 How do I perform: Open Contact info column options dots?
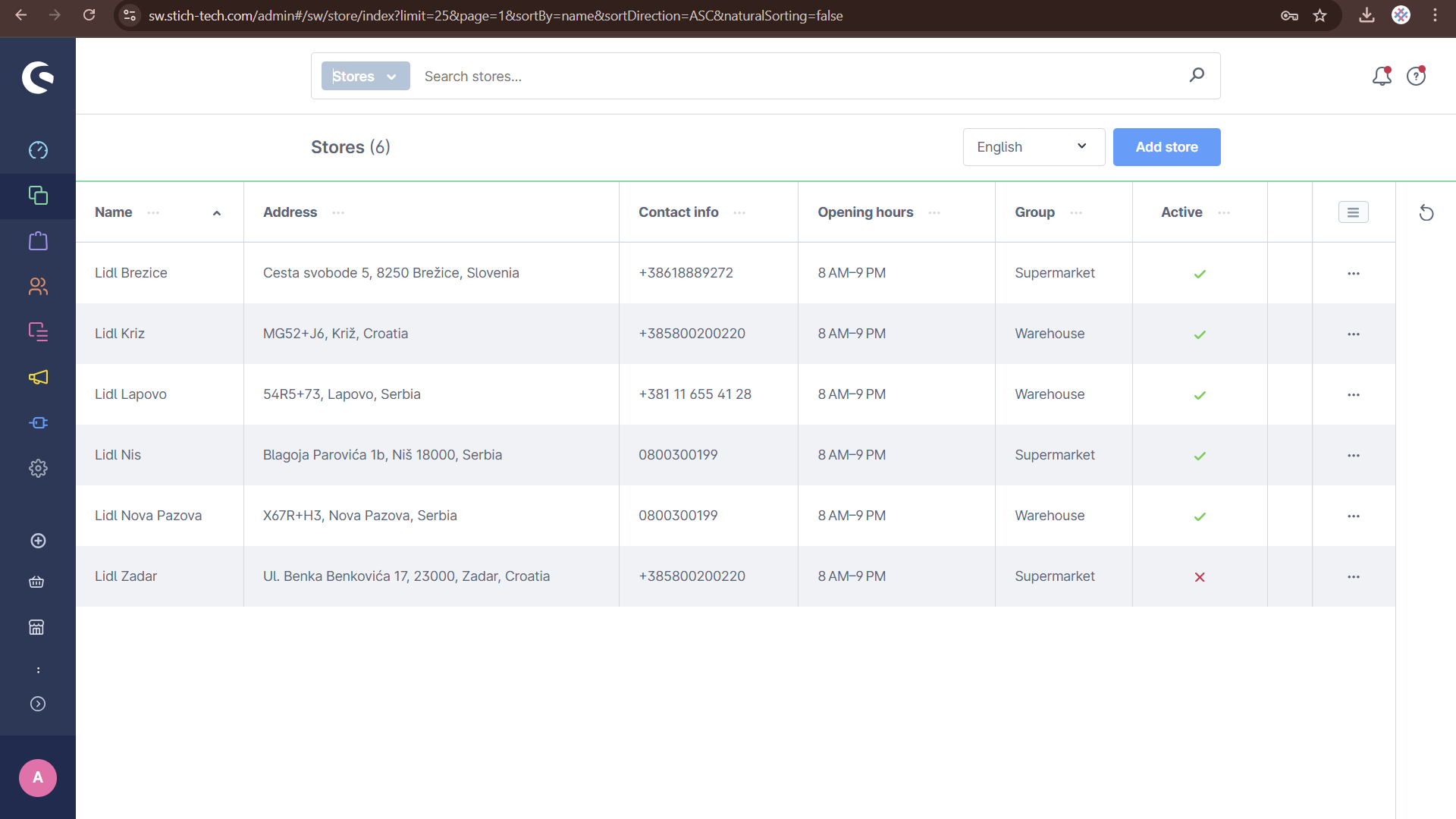click(739, 213)
